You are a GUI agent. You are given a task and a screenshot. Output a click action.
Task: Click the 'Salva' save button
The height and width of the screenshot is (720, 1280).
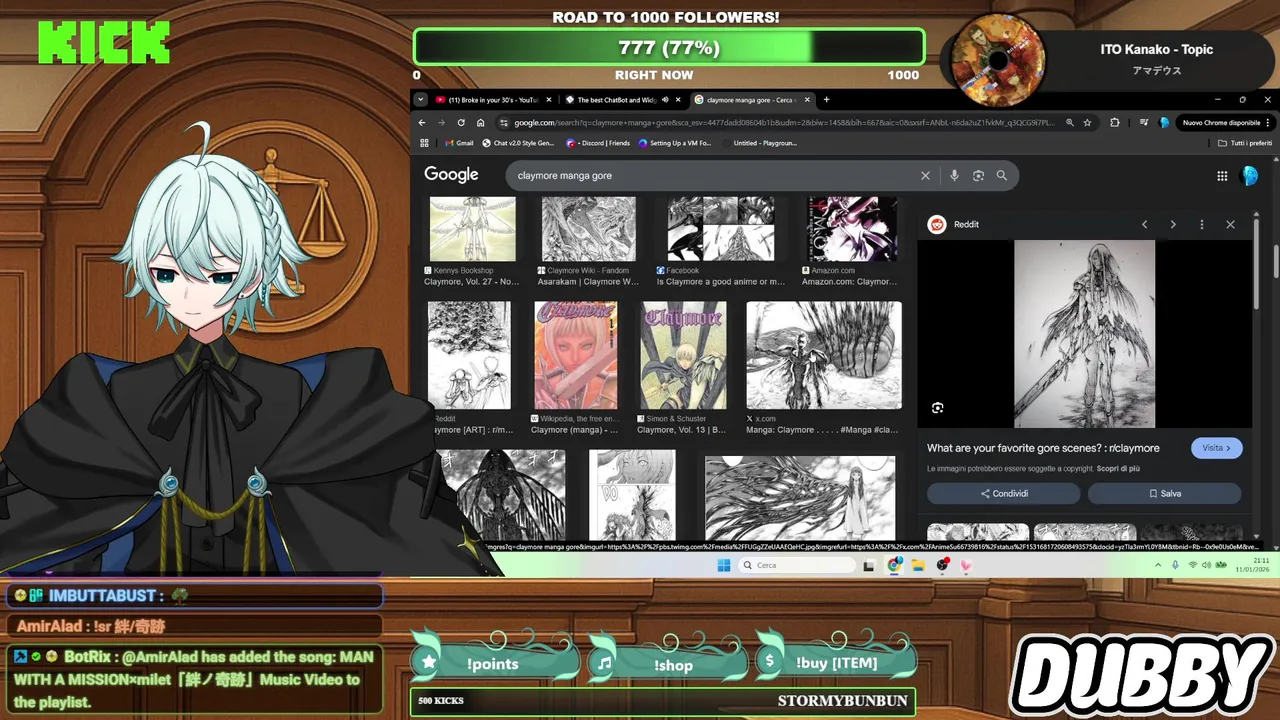1164,493
